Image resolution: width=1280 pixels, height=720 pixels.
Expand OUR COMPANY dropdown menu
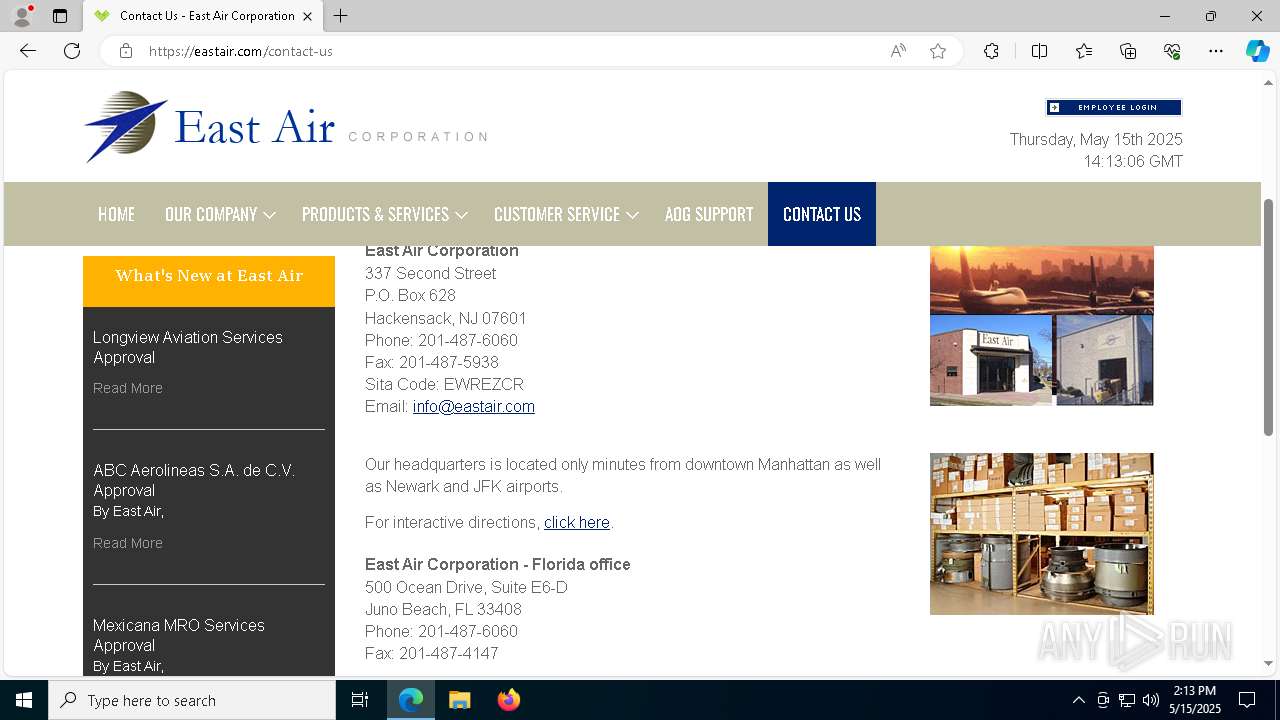click(219, 214)
